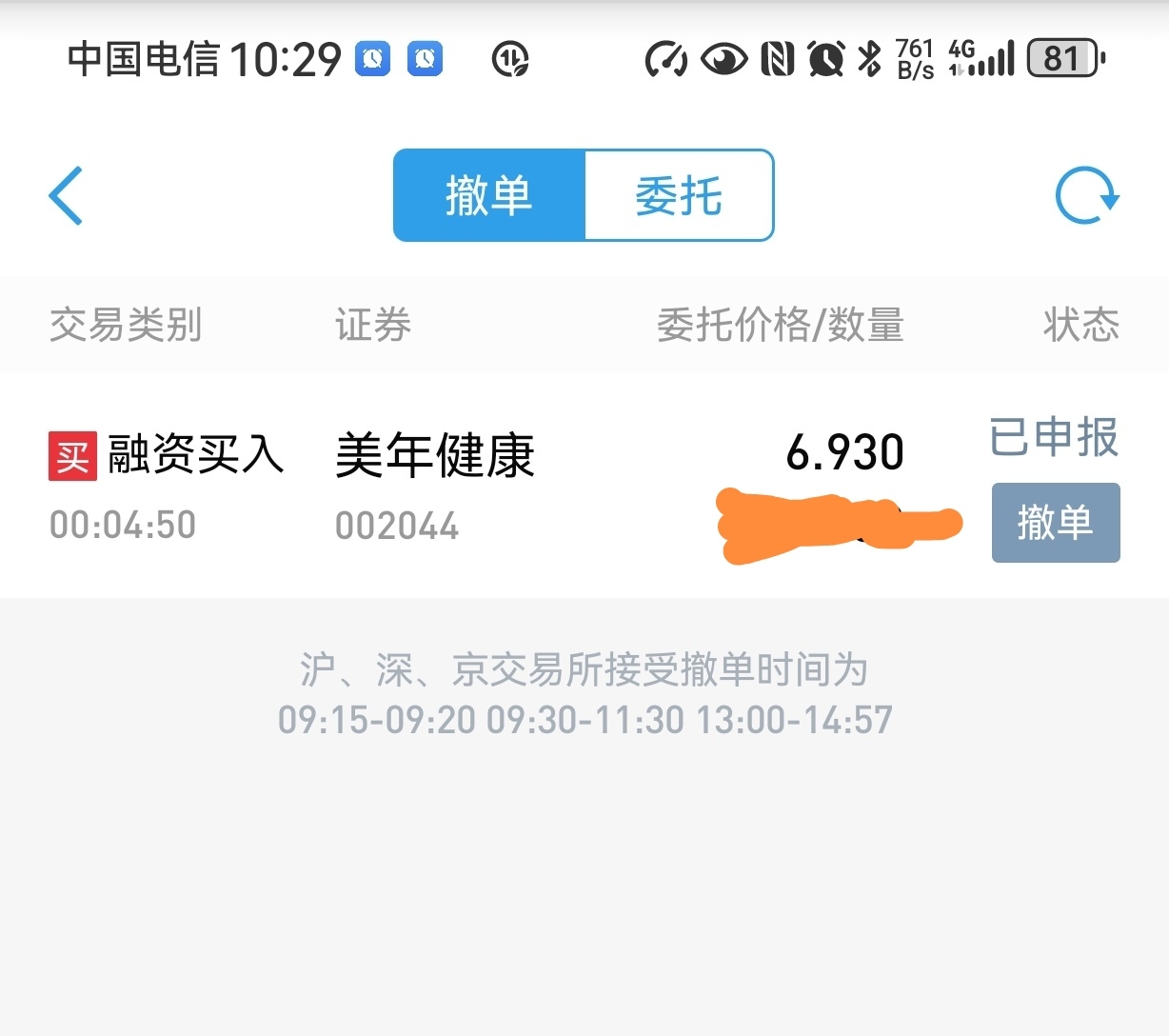Image resolution: width=1169 pixels, height=1036 pixels.
Task: Tap the 委托价格/数量 column header
Action: [x=781, y=325]
